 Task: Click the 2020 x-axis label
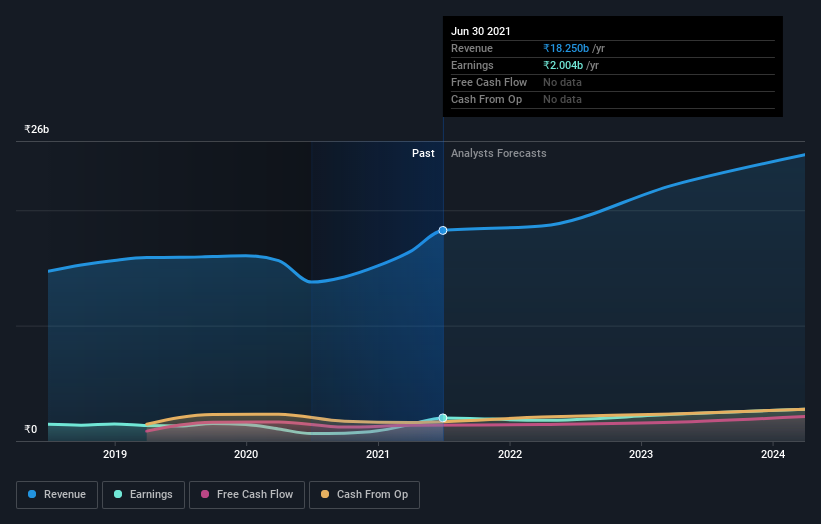tap(246, 454)
